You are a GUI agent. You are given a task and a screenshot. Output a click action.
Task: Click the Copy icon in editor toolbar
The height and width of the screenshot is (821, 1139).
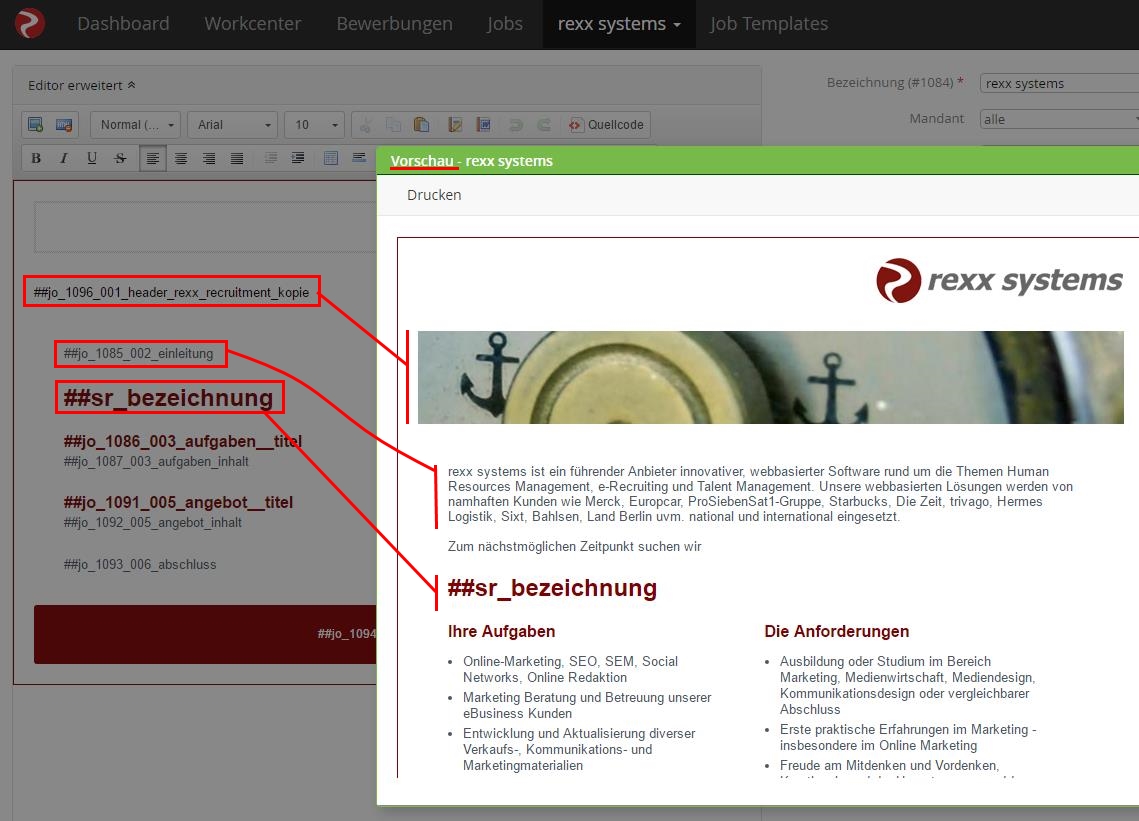pyautogui.click(x=393, y=125)
